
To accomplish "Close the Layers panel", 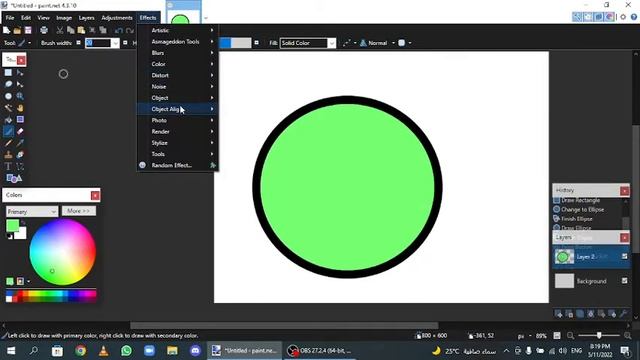I will (624, 238).
